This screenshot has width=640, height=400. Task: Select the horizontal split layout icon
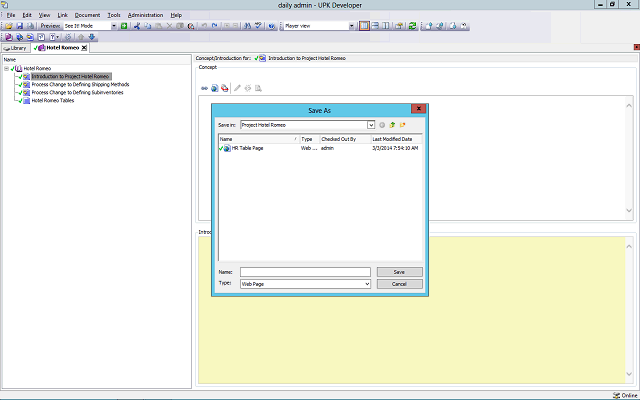point(375,26)
